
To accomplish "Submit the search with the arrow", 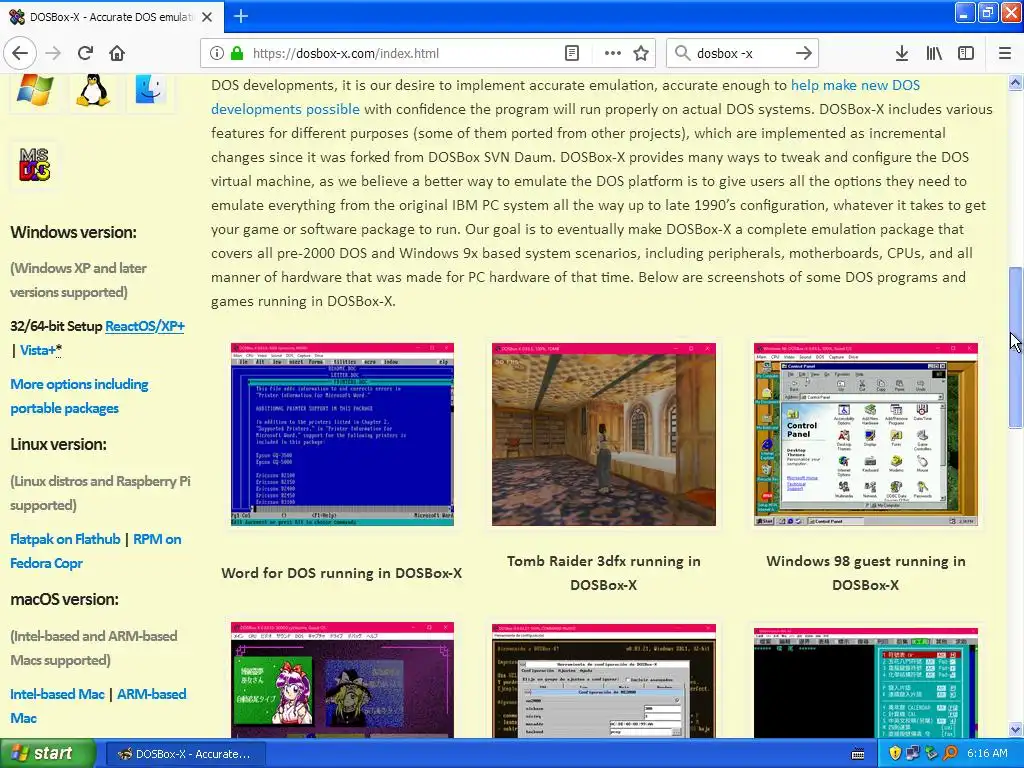I will tap(804, 54).
